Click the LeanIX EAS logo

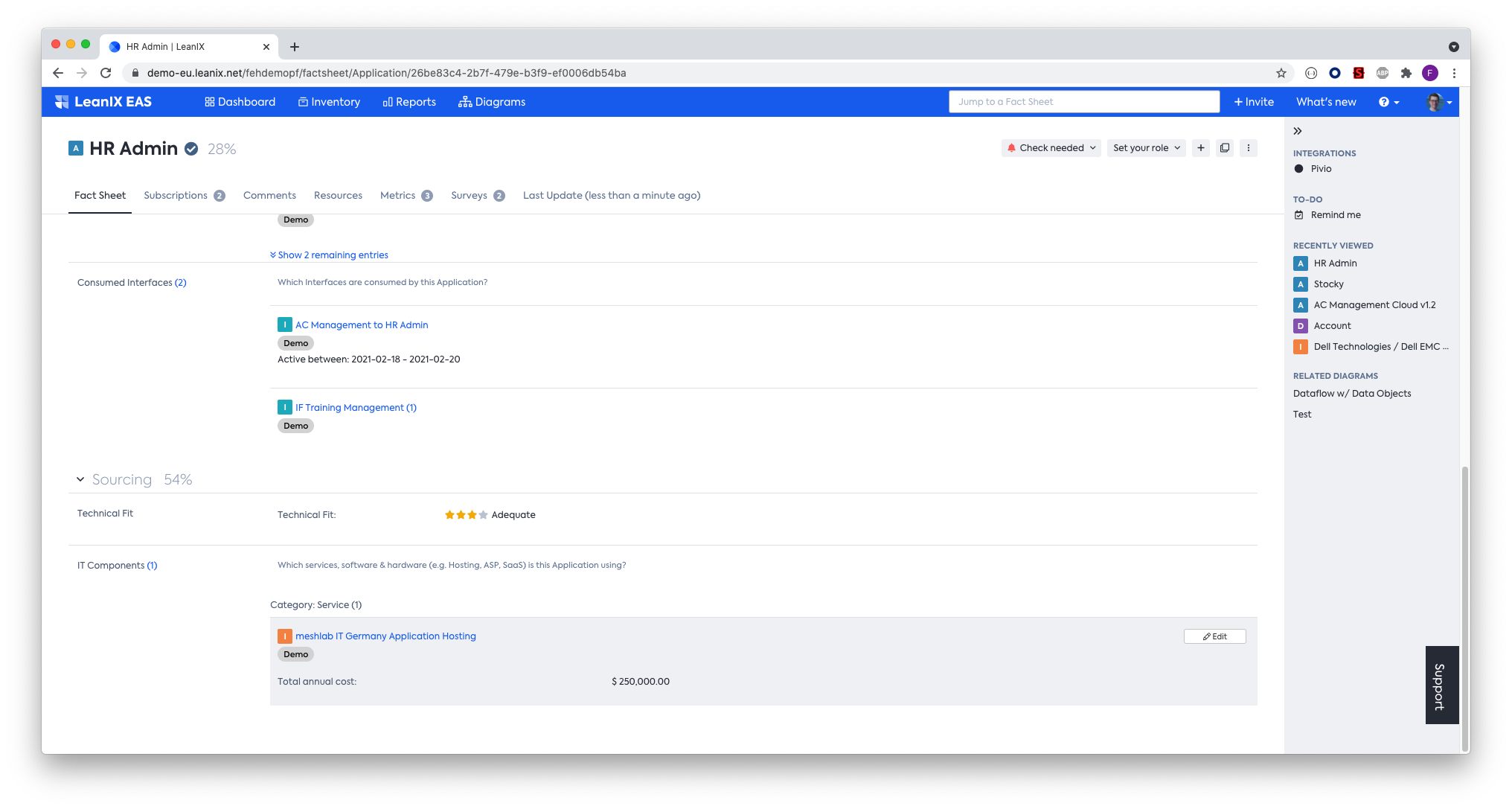click(x=103, y=102)
